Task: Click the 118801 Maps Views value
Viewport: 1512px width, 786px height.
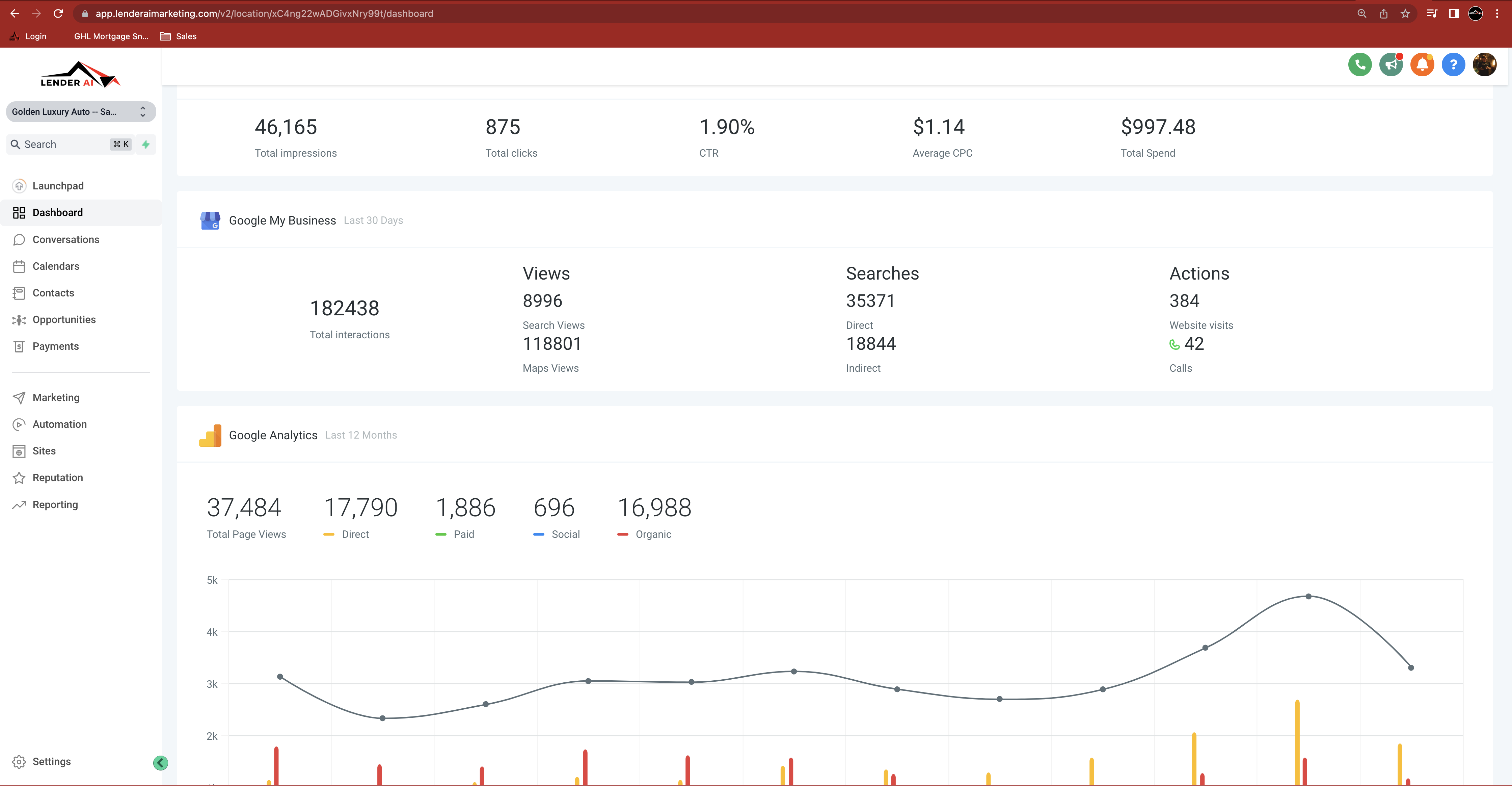Action: (x=552, y=344)
